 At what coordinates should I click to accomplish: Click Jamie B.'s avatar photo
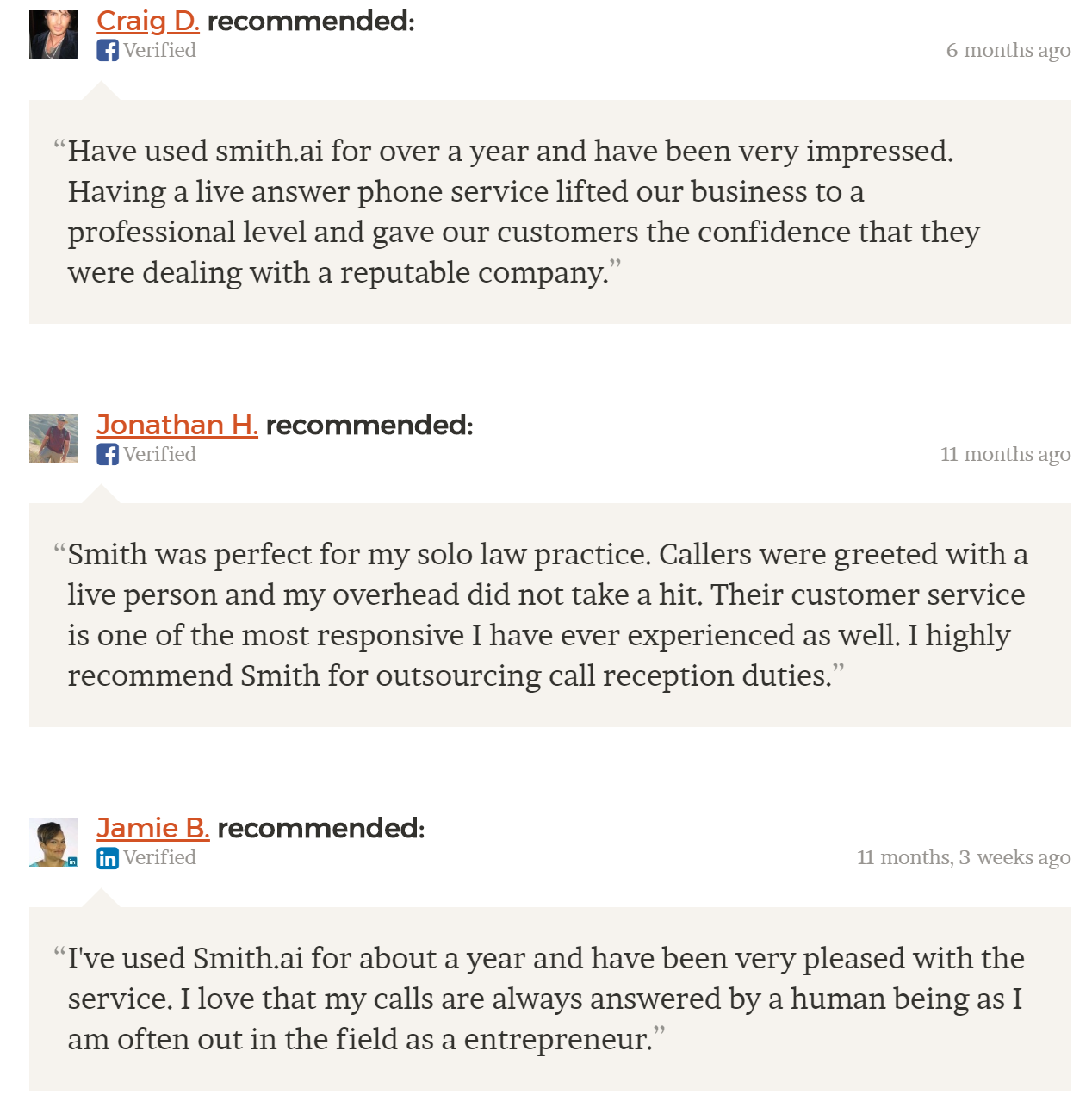pyautogui.click(x=53, y=842)
